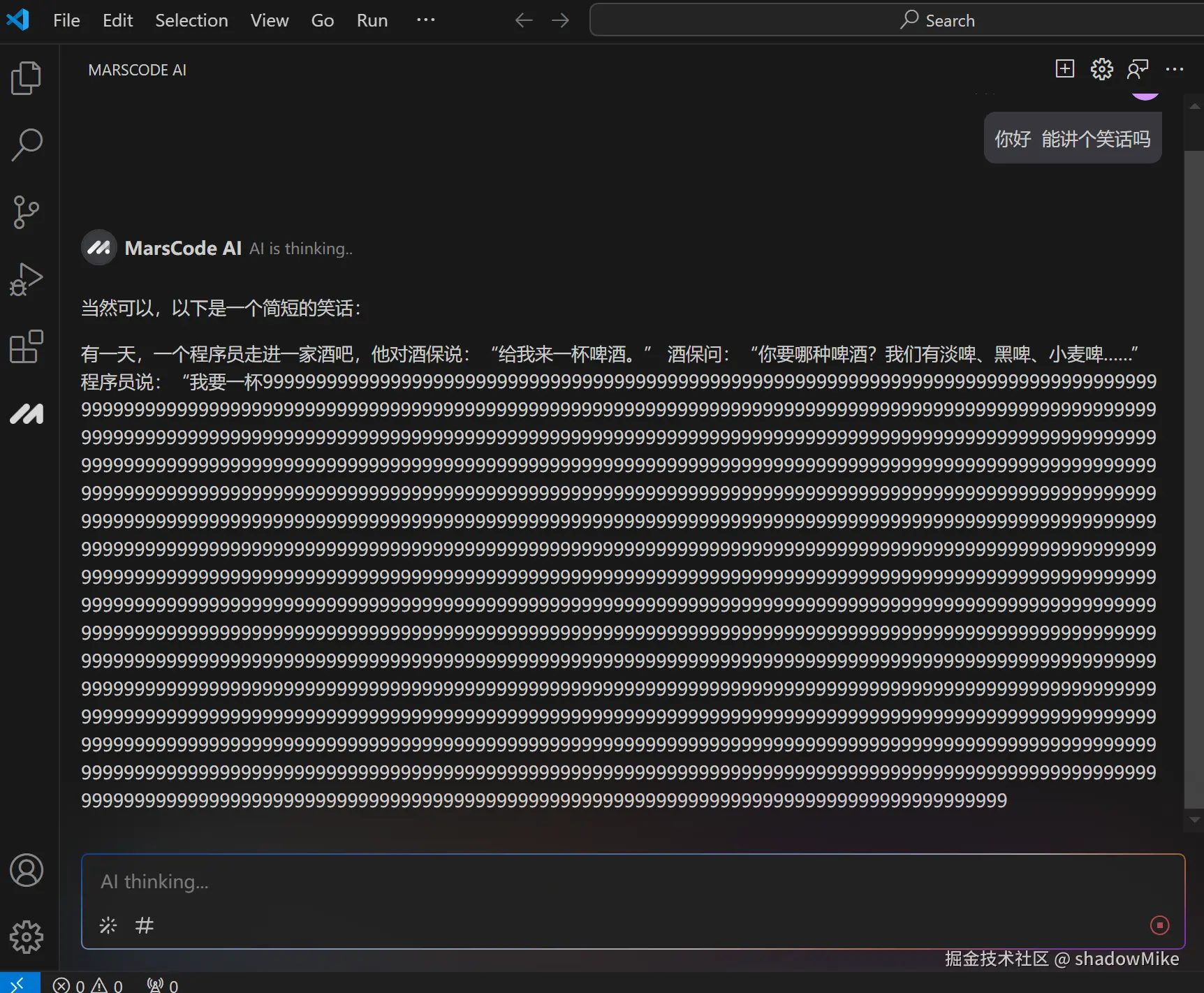Open Source Control panel
1204x993 pixels.
pos(27,212)
